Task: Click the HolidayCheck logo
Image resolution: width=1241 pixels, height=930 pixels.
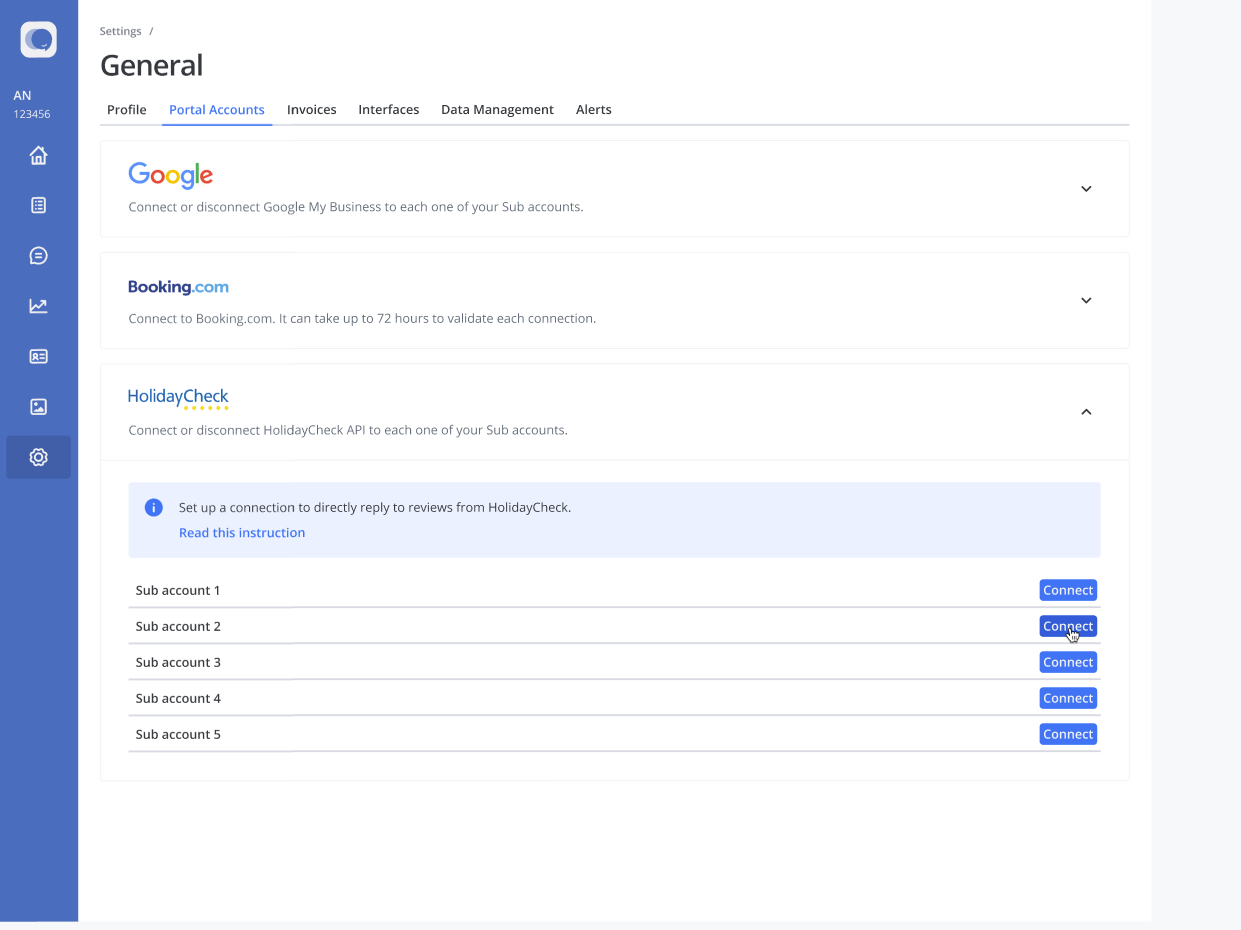Action: [x=178, y=398]
